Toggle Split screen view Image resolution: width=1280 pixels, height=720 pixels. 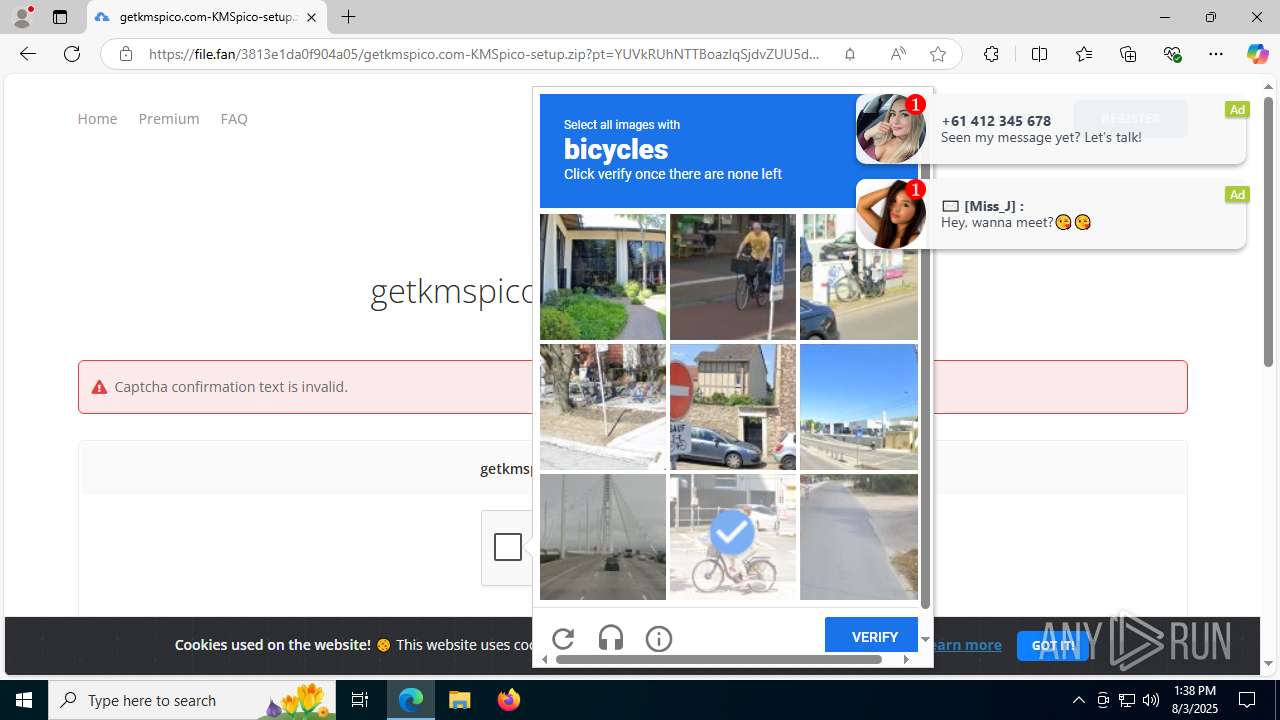tap(1039, 54)
